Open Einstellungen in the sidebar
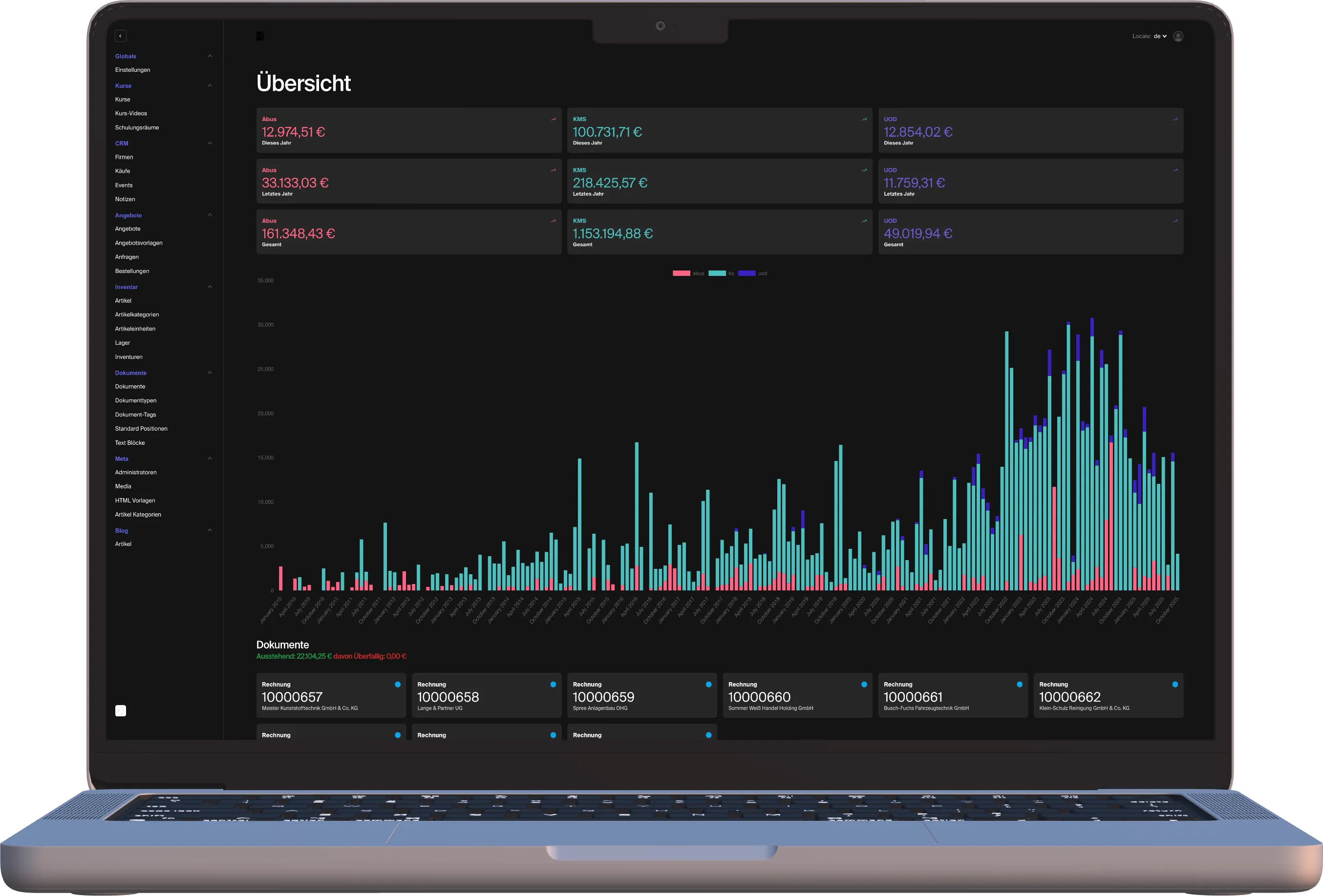The width and height of the screenshot is (1323, 896). (x=132, y=70)
